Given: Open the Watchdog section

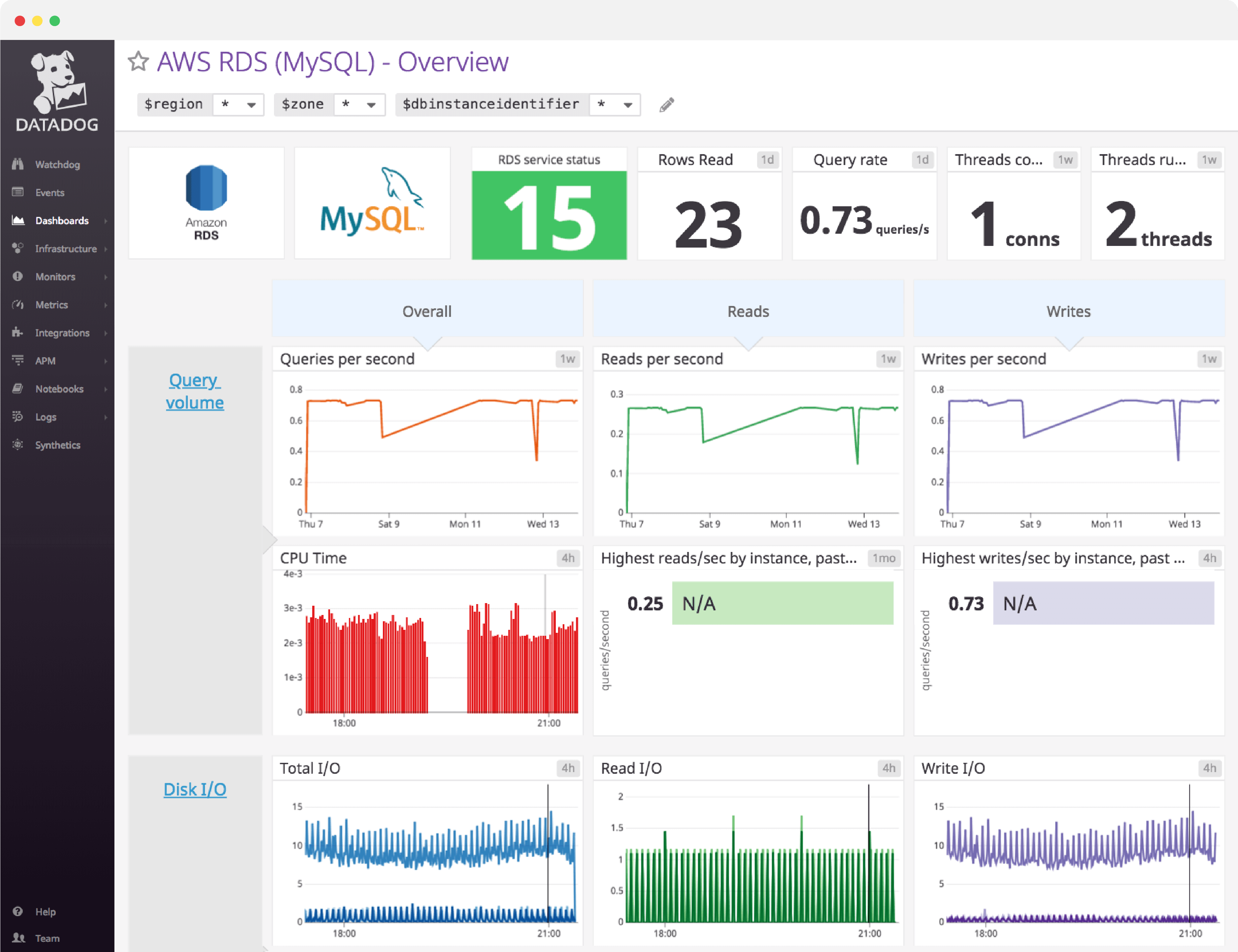Looking at the screenshot, I should click(x=57, y=164).
